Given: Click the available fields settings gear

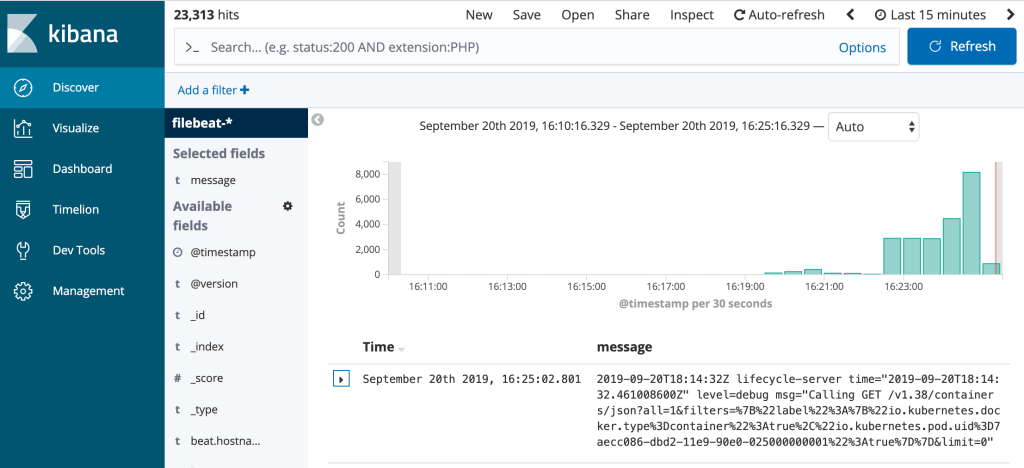Looking at the screenshot, I should click(288, 206).
